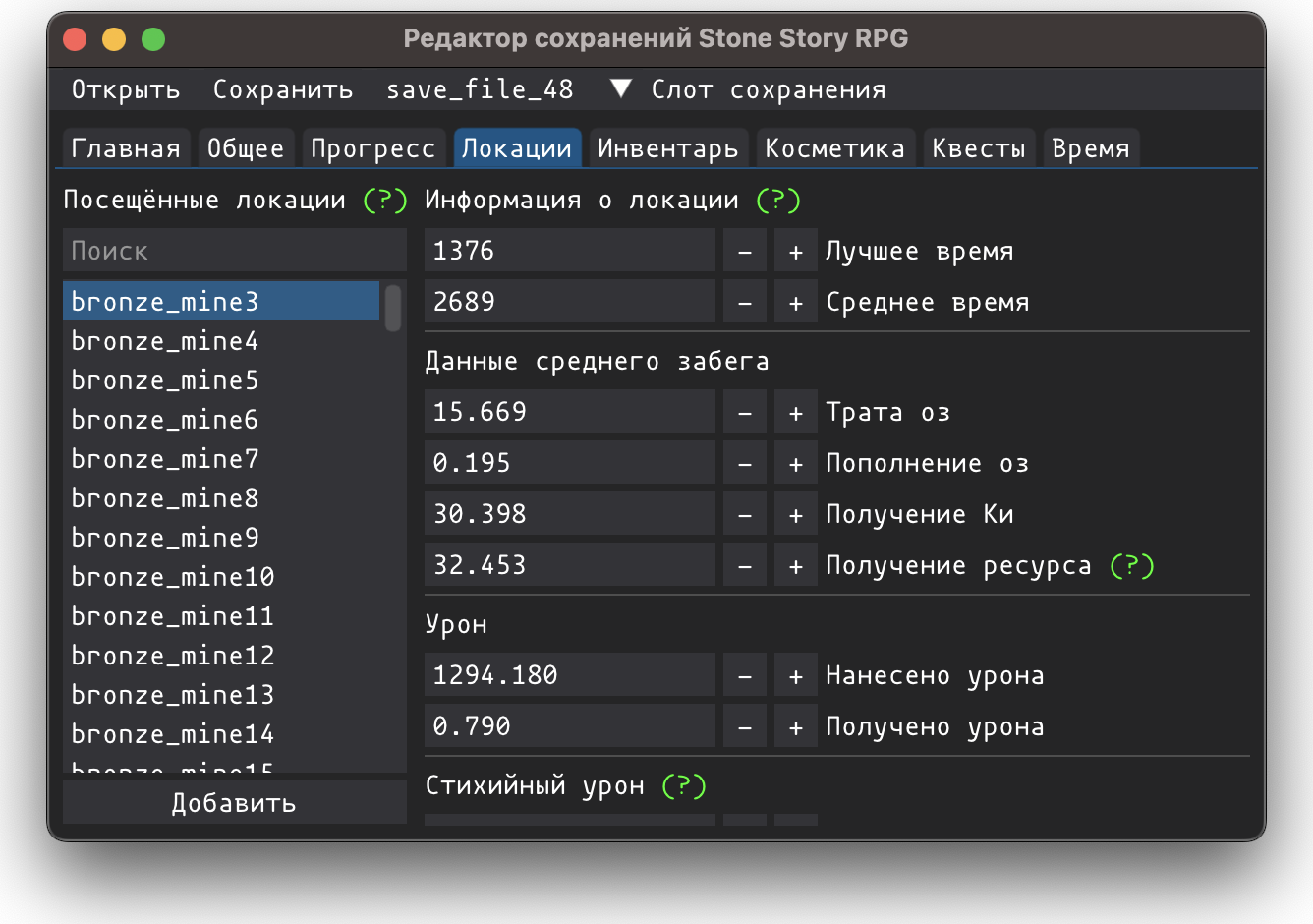Click the location list scrollbar handle
The image size is (1313, 924).
[x=393, y=308]
